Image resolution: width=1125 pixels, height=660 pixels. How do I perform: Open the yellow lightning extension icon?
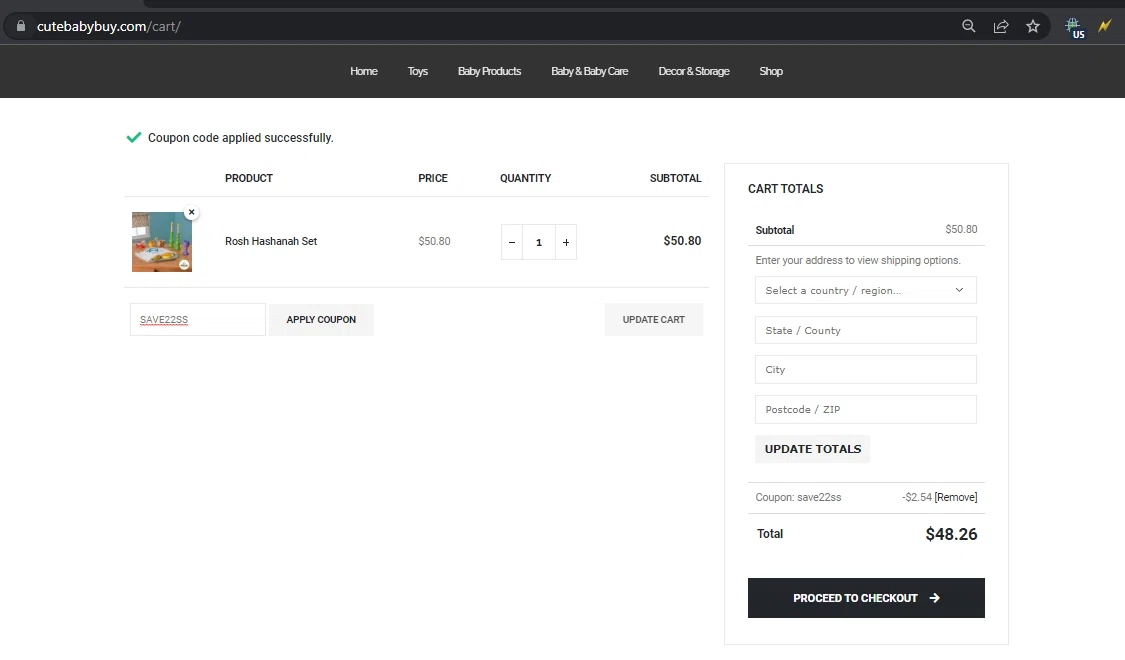[x=1105, y=27]
